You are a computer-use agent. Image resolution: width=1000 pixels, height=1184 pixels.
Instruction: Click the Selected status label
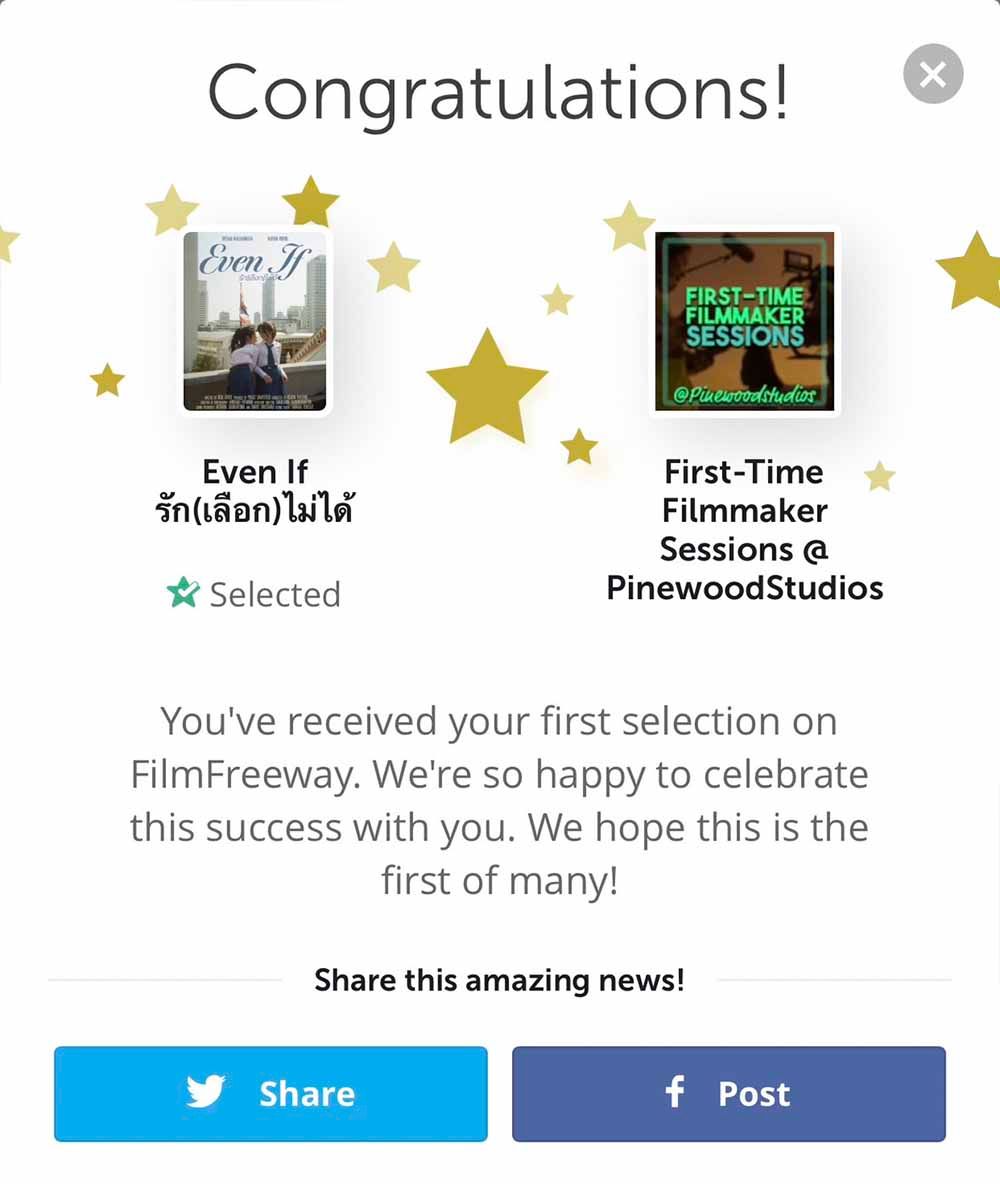pyautogui.click(x=275, y=594)
